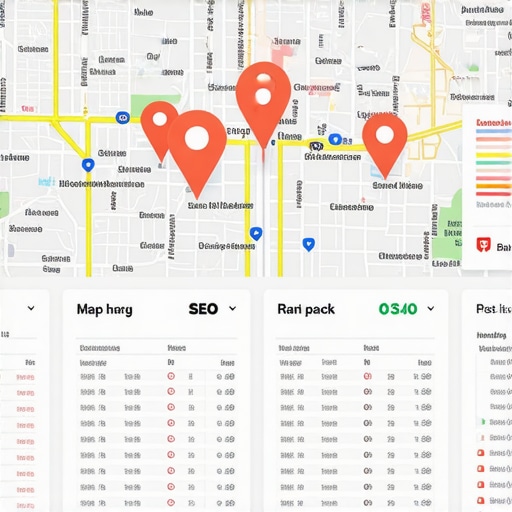
Task: Click the "SEO" label
Action: 203,309
